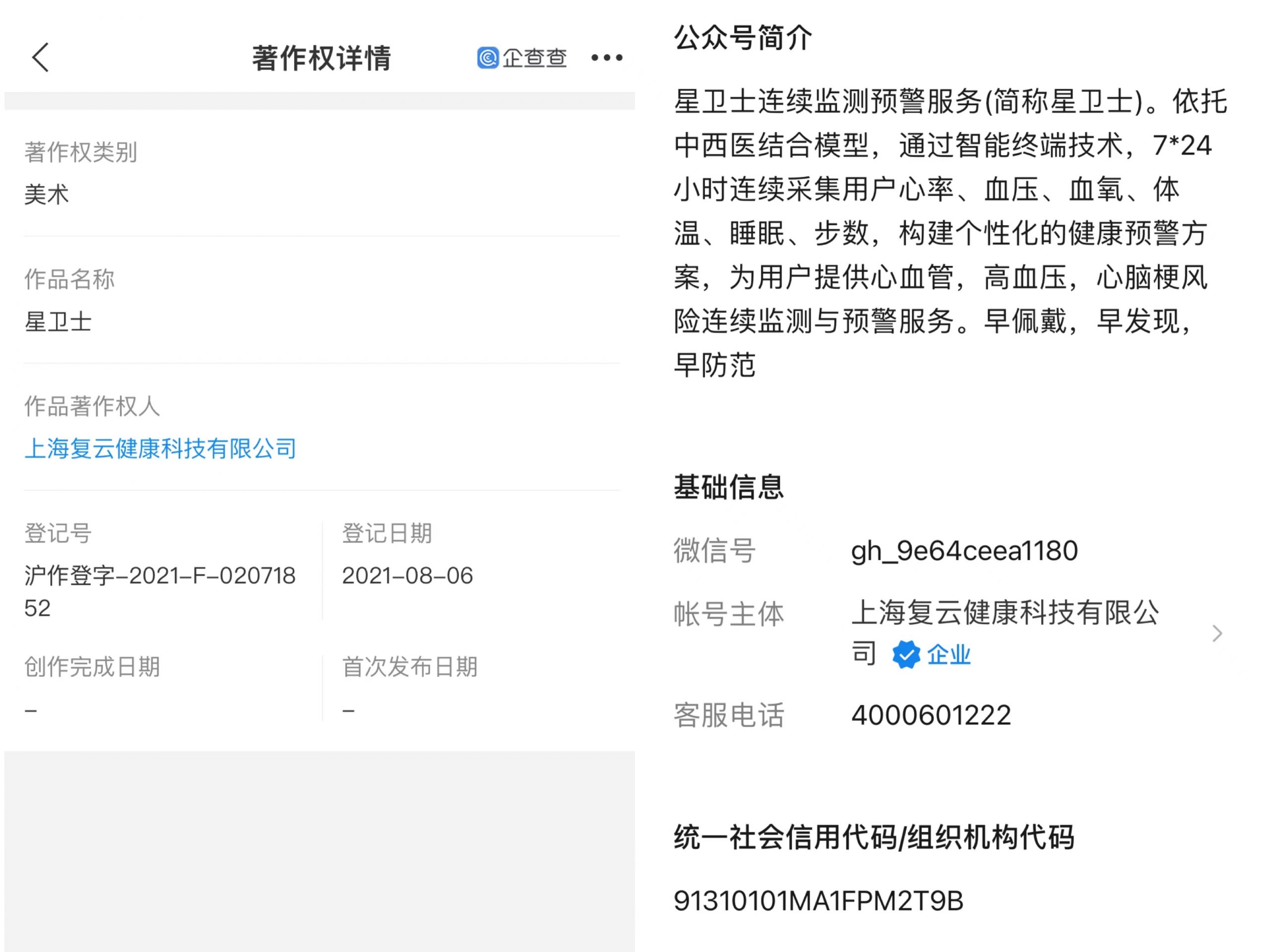Tap the 作品名称 field label
The height and width of the screenshot is (952, 1270).
[69, 279]
